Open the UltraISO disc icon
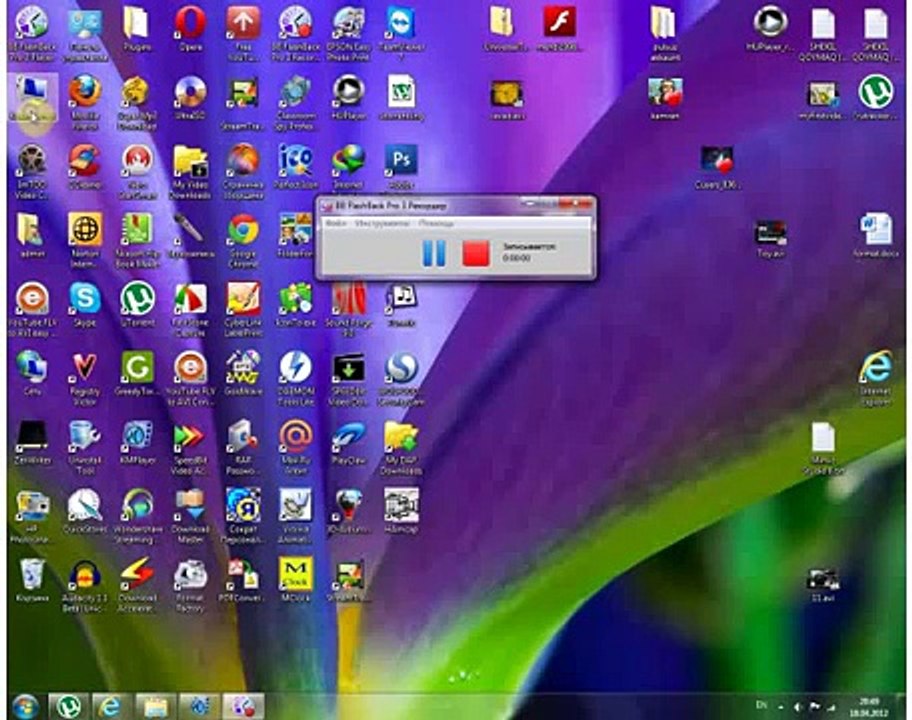912x720 pixels. point(190,98)
